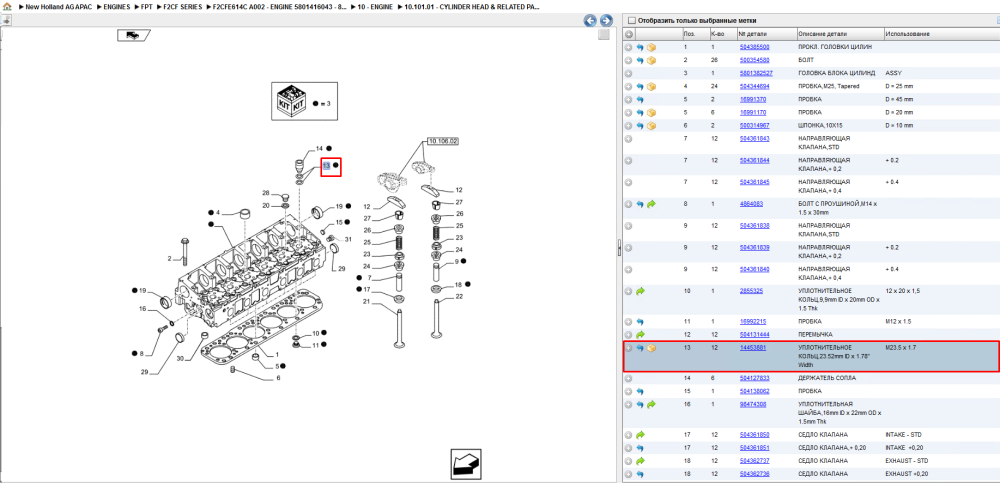Click blue arrow on 14453881 row
The image size is (1000, 483).
click(640, 348)
